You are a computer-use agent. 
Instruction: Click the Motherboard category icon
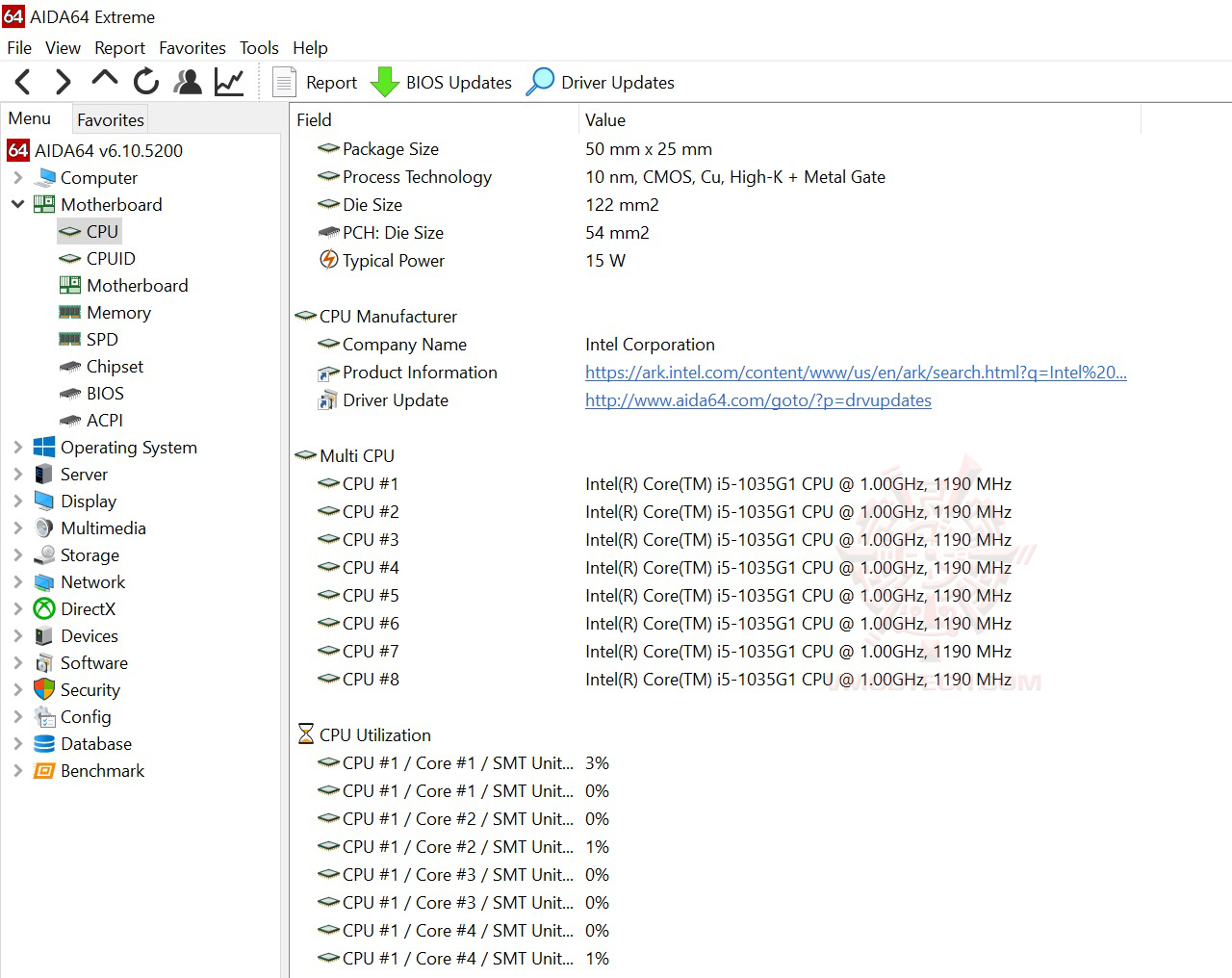point(44,204)
